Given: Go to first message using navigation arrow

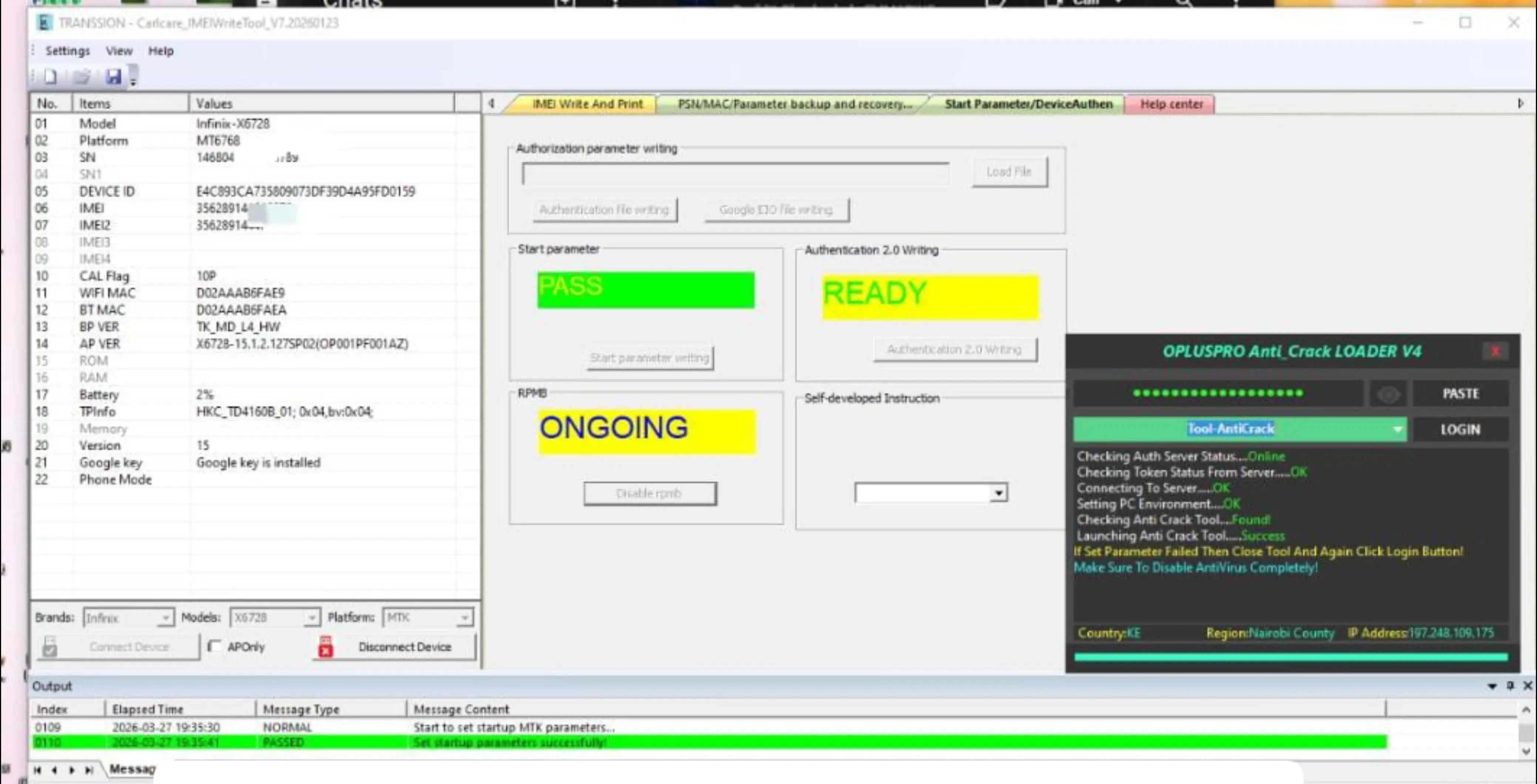Looking at the screenshot, I should pyautogui.click(x=38, y=770).
